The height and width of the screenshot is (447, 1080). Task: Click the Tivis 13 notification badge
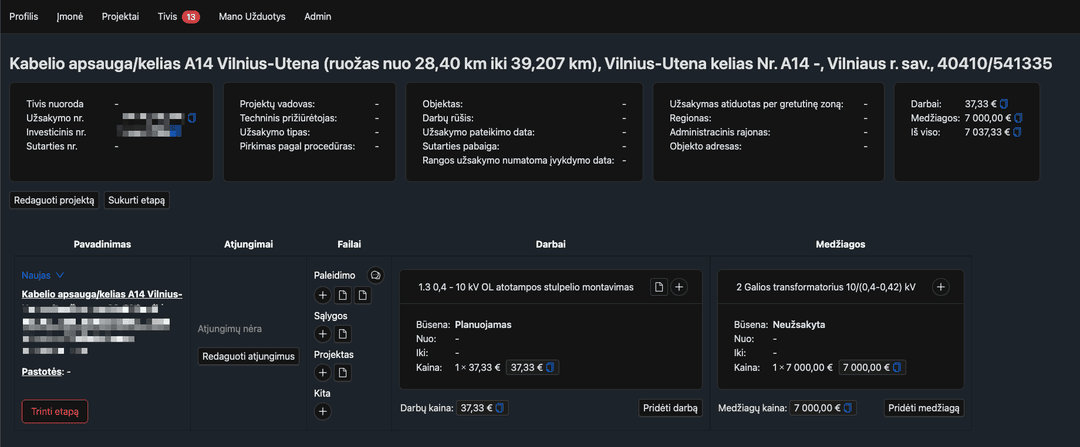191,17
